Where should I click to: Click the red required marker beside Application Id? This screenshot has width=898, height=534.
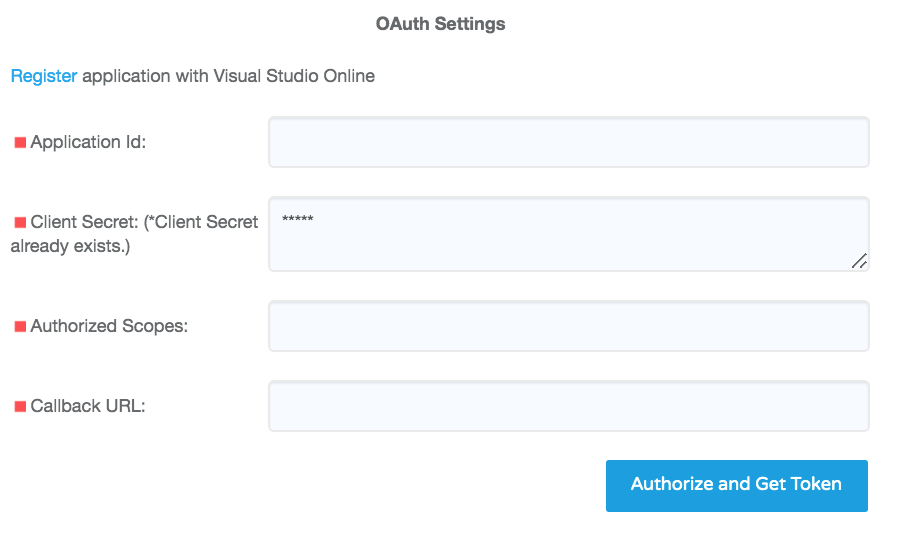coord(20,143)
